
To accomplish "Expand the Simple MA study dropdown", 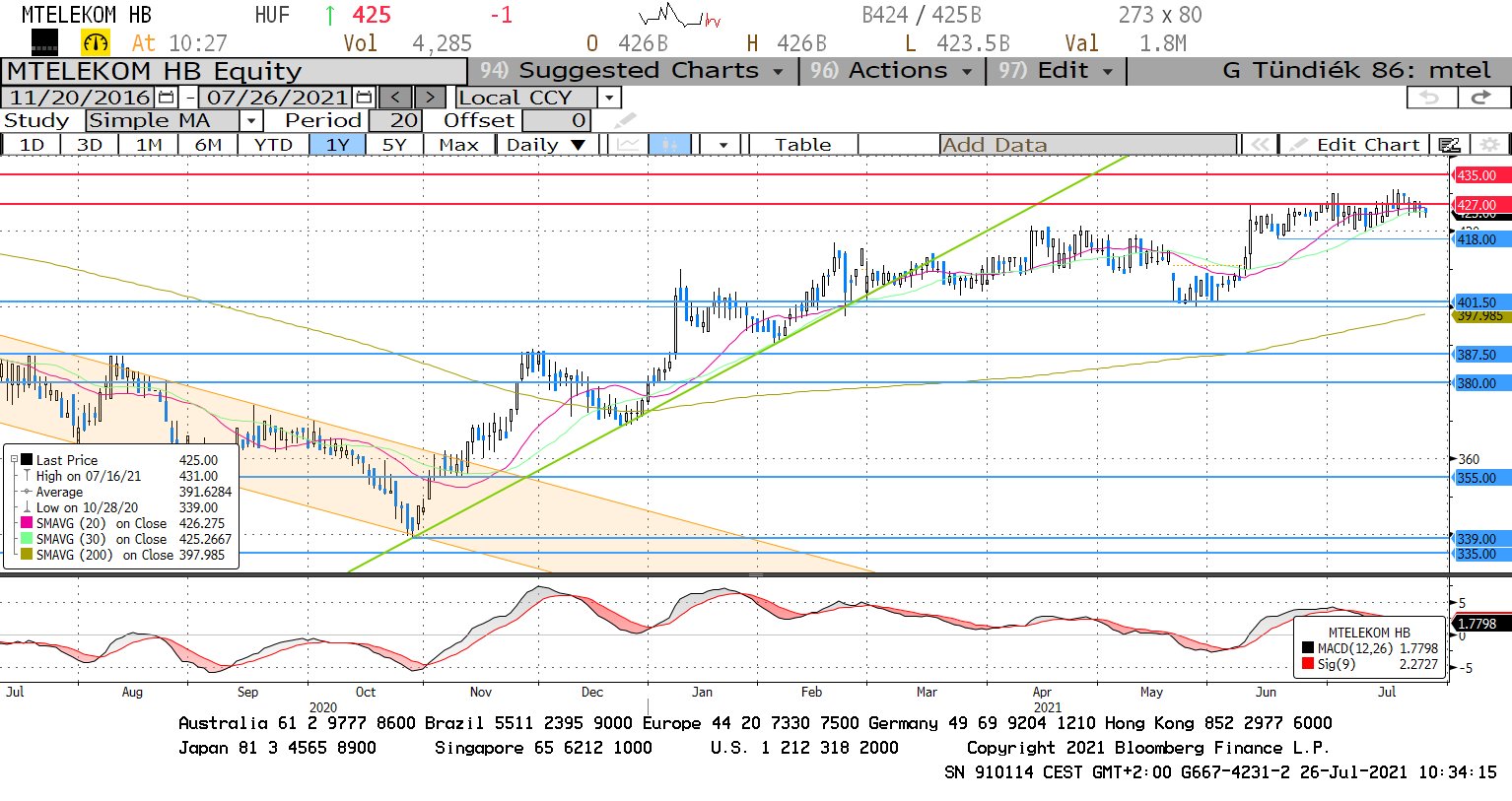I will (251, 120).
